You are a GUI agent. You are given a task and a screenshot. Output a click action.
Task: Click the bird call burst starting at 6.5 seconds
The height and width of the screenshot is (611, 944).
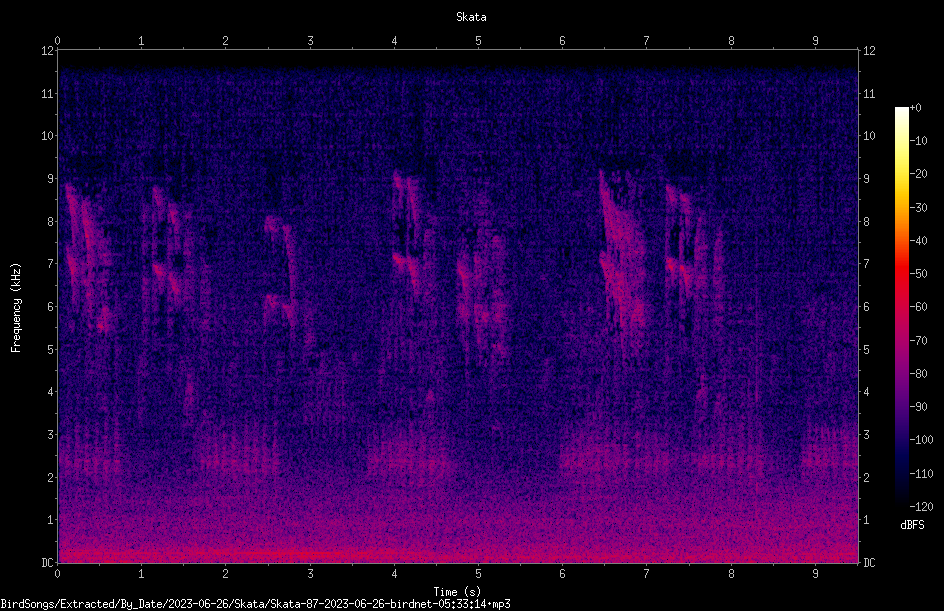(x=623, y=259)
